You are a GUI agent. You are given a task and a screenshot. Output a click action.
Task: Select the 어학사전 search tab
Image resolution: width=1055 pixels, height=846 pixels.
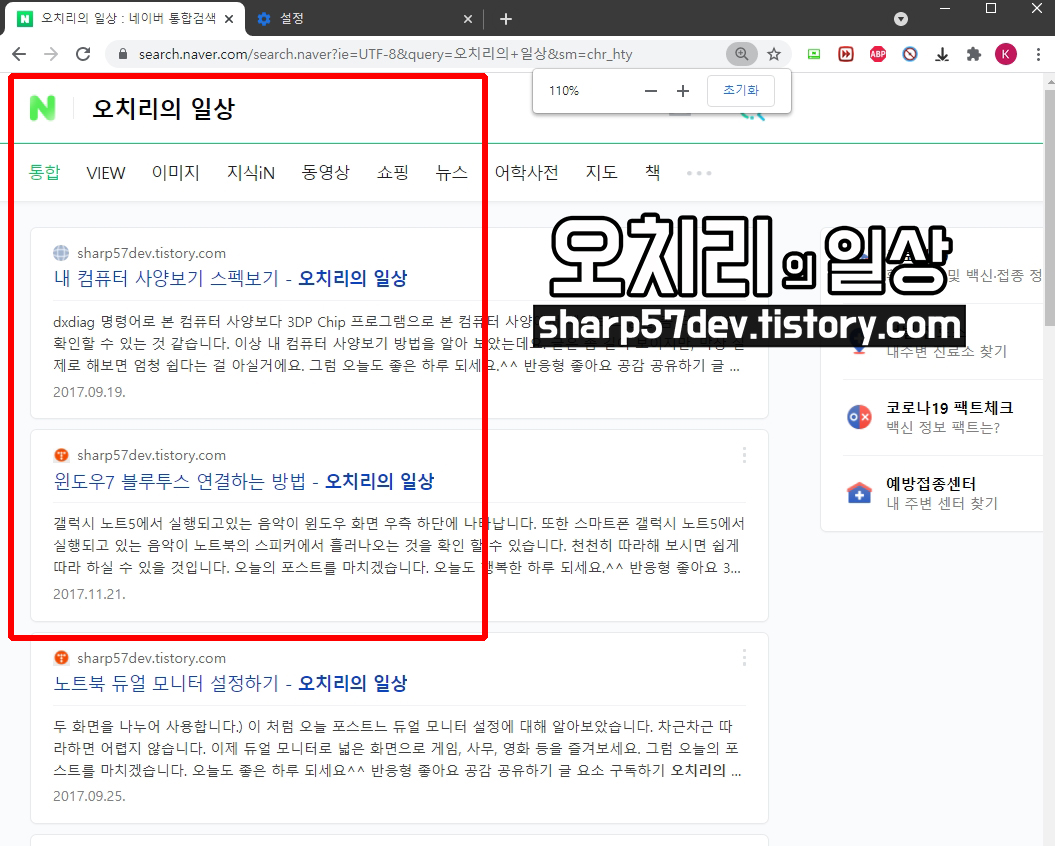(526, 172)
